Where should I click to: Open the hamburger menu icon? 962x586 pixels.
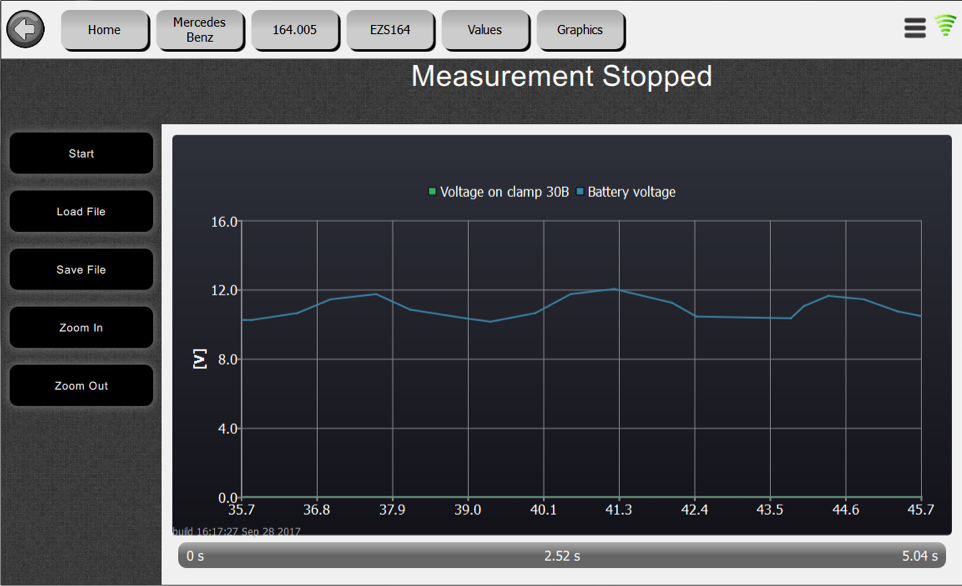[x=915, y=28]
